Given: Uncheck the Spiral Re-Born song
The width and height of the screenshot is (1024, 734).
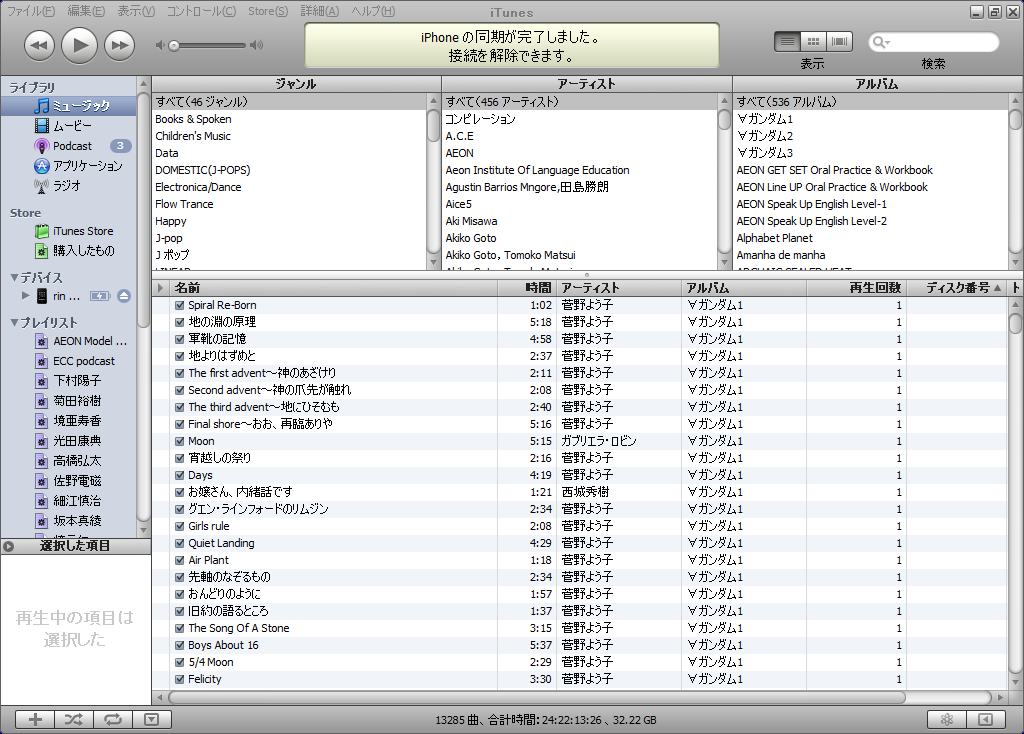Looking at the screenshot, I should coord(180,305).
